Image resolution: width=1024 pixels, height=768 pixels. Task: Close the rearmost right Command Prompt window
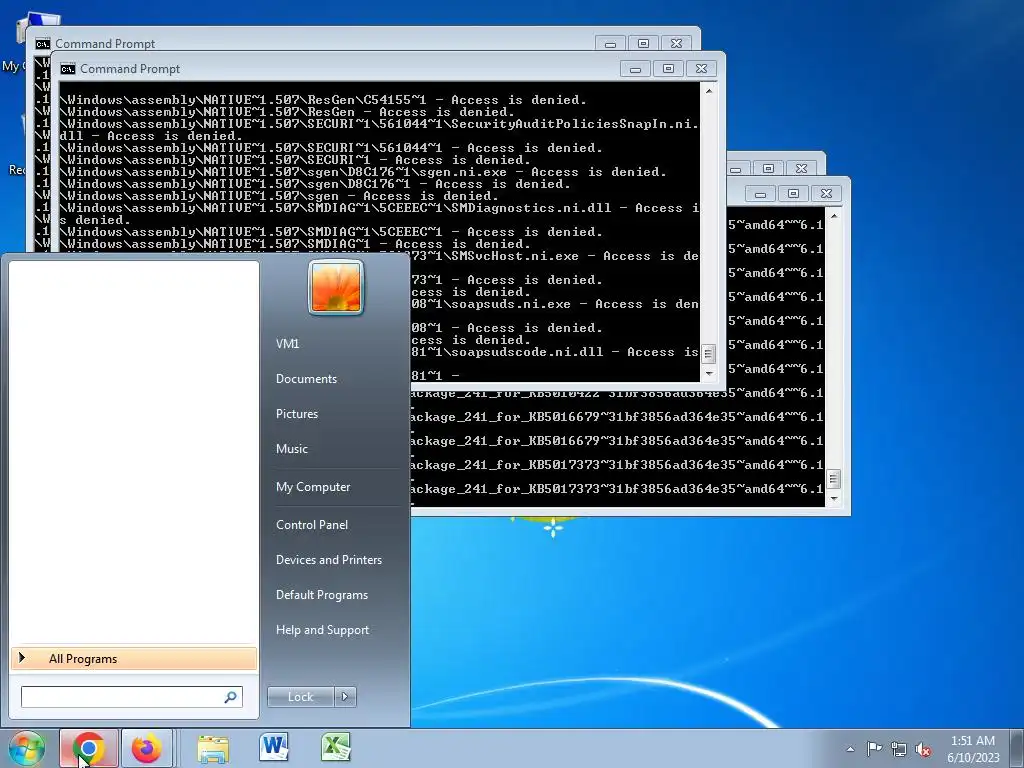coord(801,168)
